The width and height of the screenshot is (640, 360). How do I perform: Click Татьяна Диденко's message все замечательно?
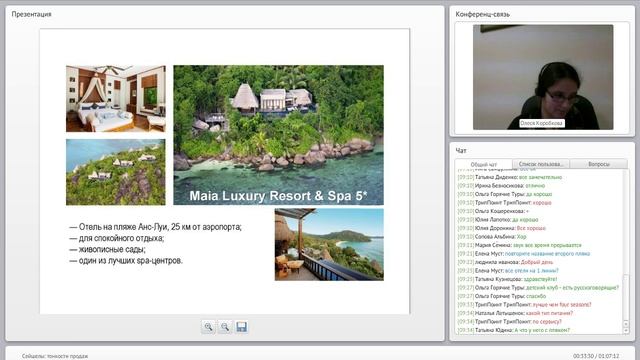pos(510,177)
